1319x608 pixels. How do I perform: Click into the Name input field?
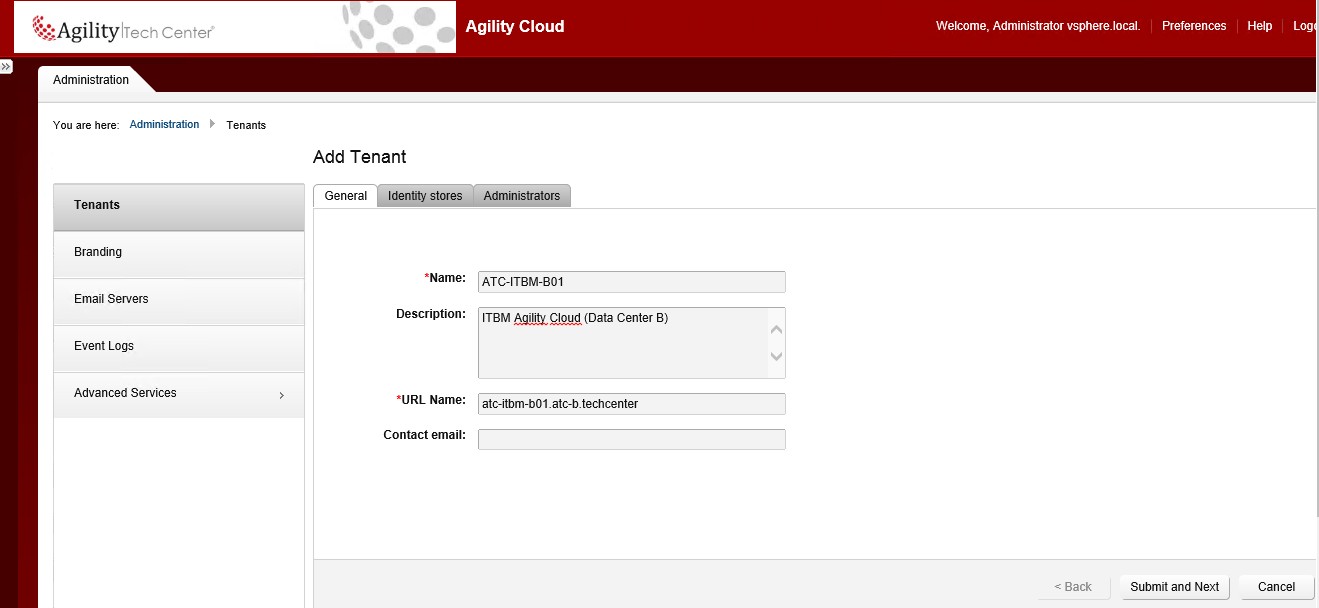point(631,282)
